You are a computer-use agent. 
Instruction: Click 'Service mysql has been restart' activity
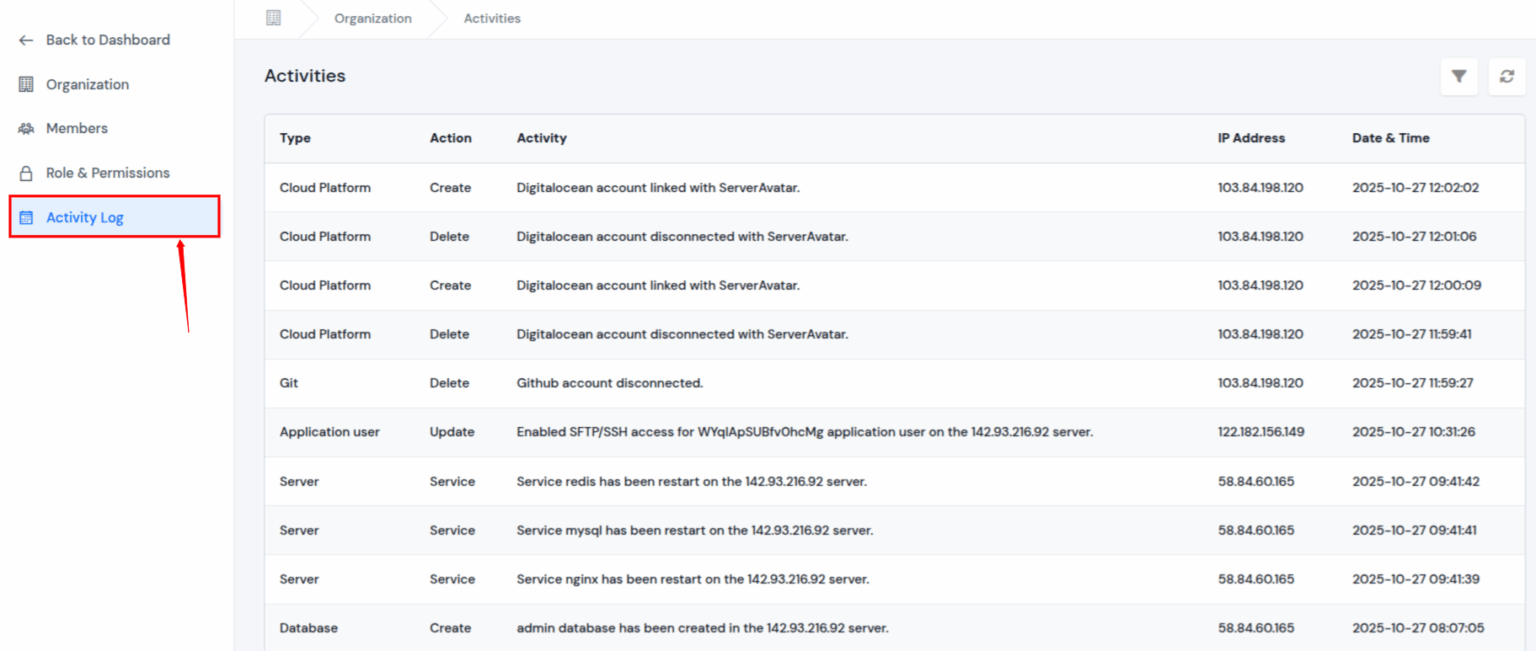click(x=695, y=530)
